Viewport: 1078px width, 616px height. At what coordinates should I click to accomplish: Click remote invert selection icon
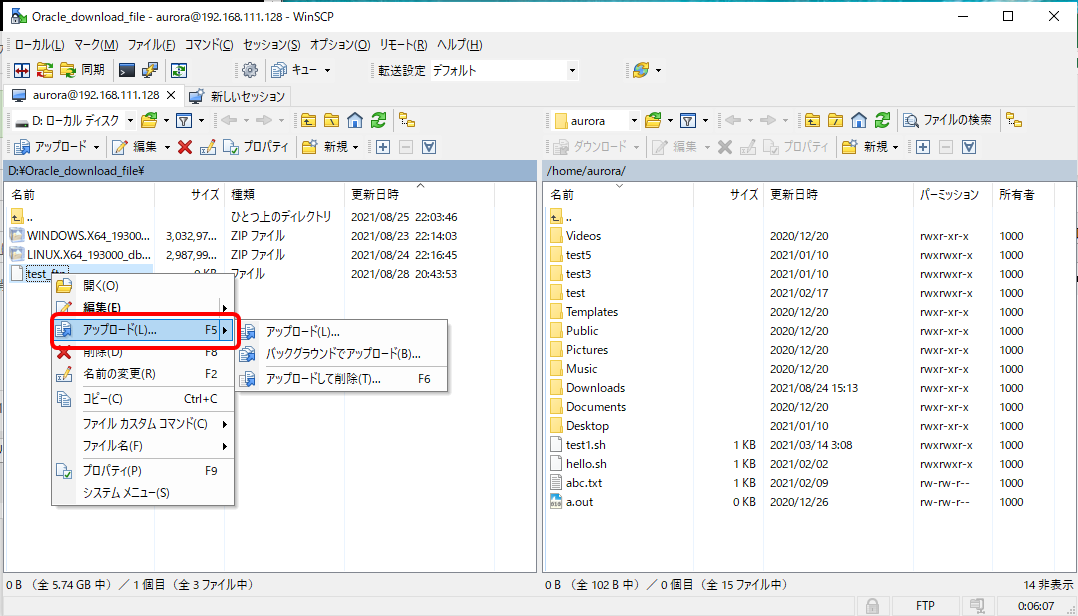click(x=969, y=146)
